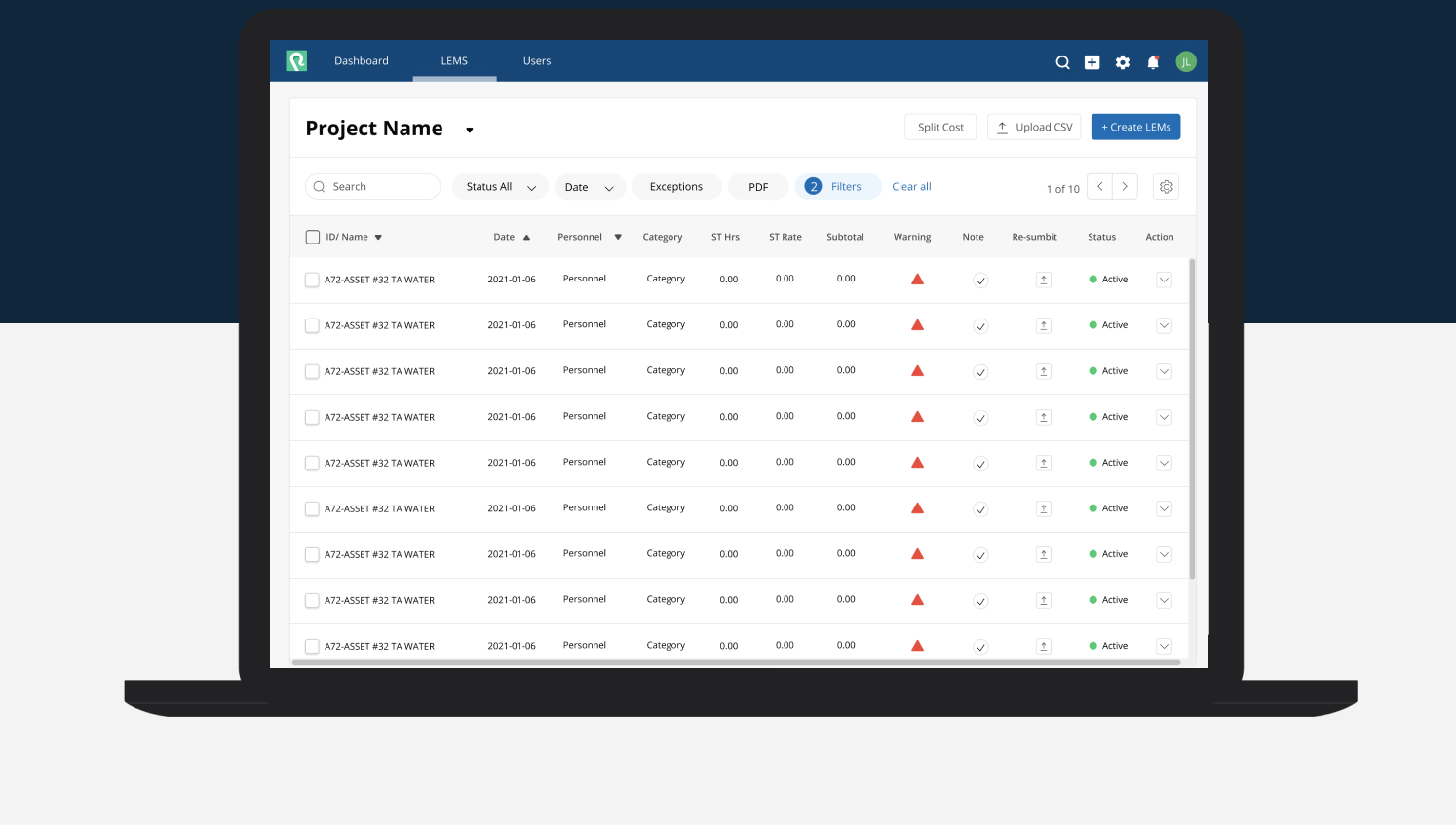Check the eighth row's checkbox
Viewport: 1456px width, 825px height.
pos(312,600)
